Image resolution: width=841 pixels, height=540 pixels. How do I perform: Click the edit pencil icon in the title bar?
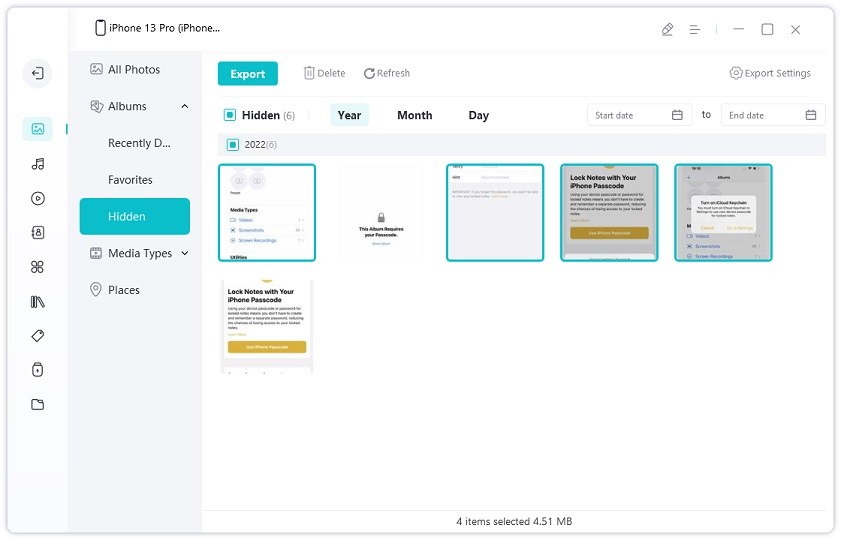(x=667, y=29)
